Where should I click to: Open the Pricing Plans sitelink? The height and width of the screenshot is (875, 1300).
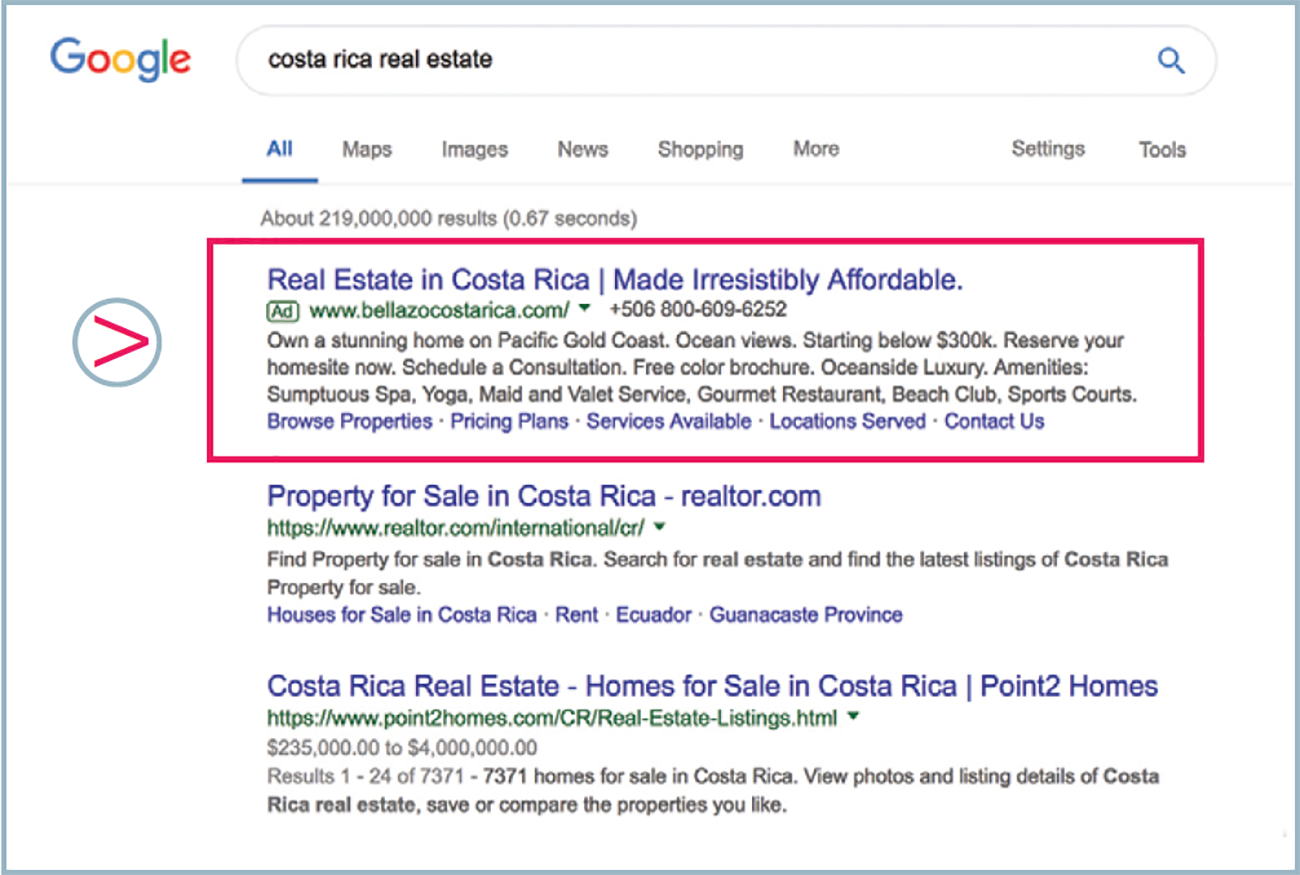pos(509,421)
